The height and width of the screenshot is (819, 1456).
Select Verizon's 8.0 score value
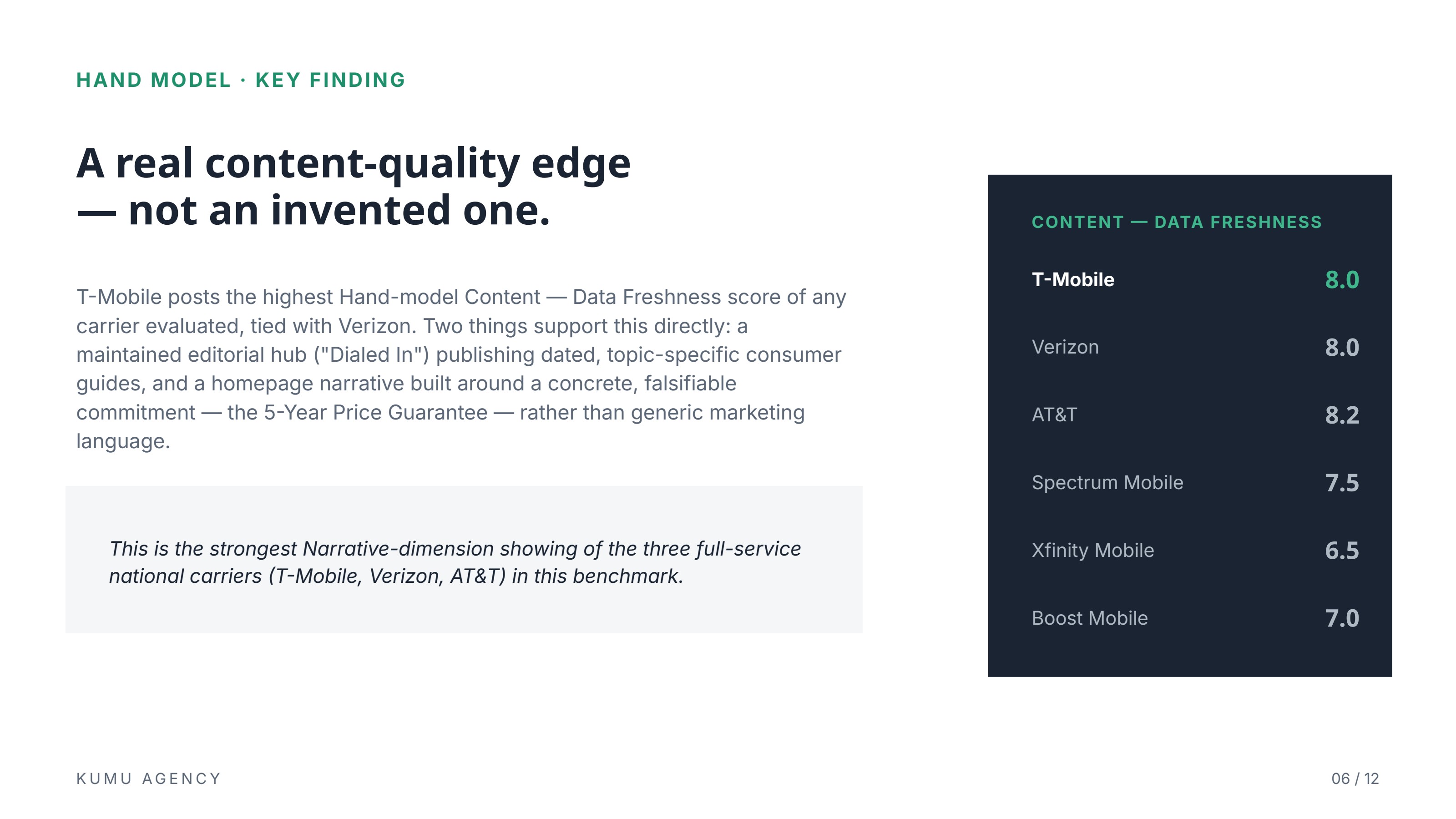click(1342, 348)
